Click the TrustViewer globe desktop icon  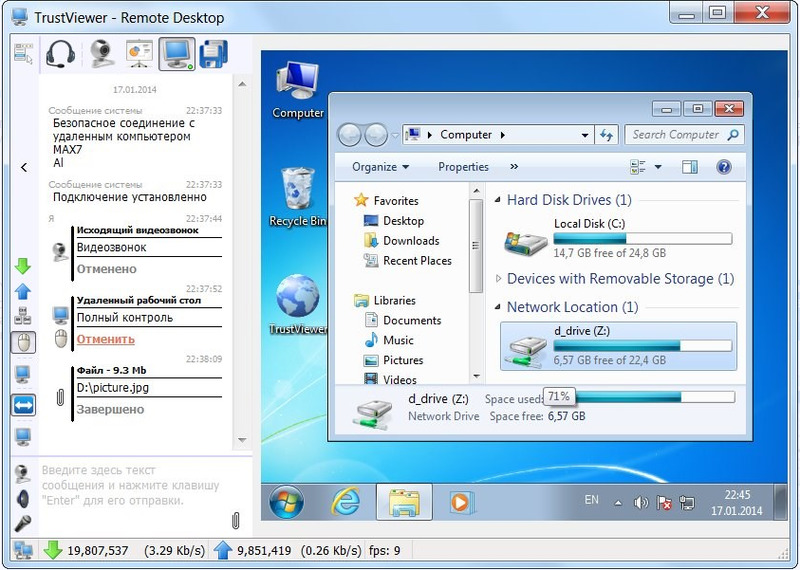298,305
